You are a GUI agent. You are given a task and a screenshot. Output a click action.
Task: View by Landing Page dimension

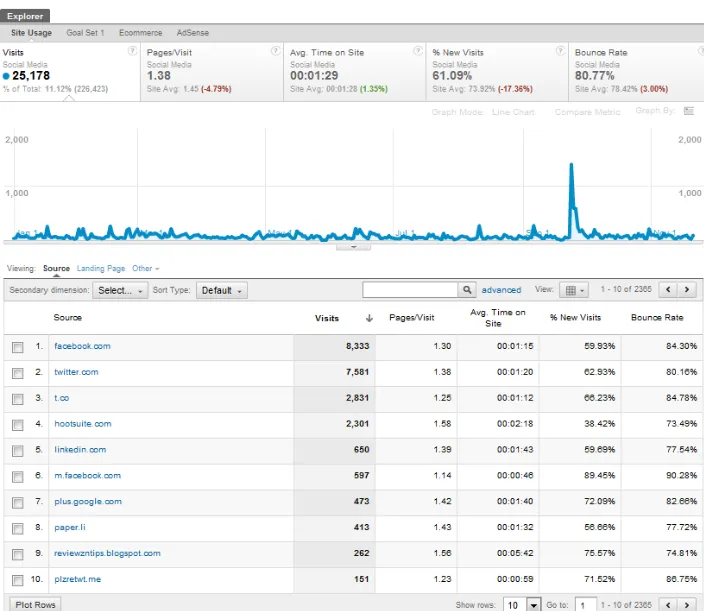[101, 268]
